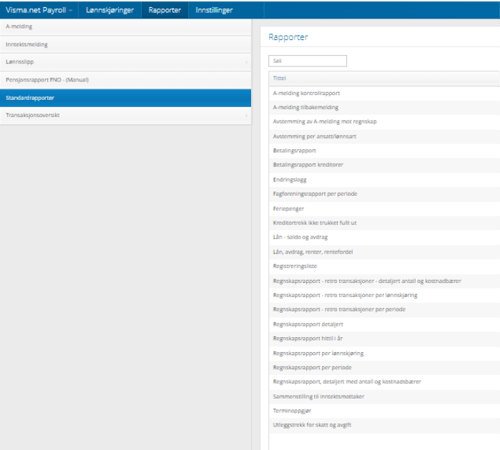Viewport: 500px width, 450px height.
Task: Open the Registreringsliste report
Action: [x=295, y=266]
